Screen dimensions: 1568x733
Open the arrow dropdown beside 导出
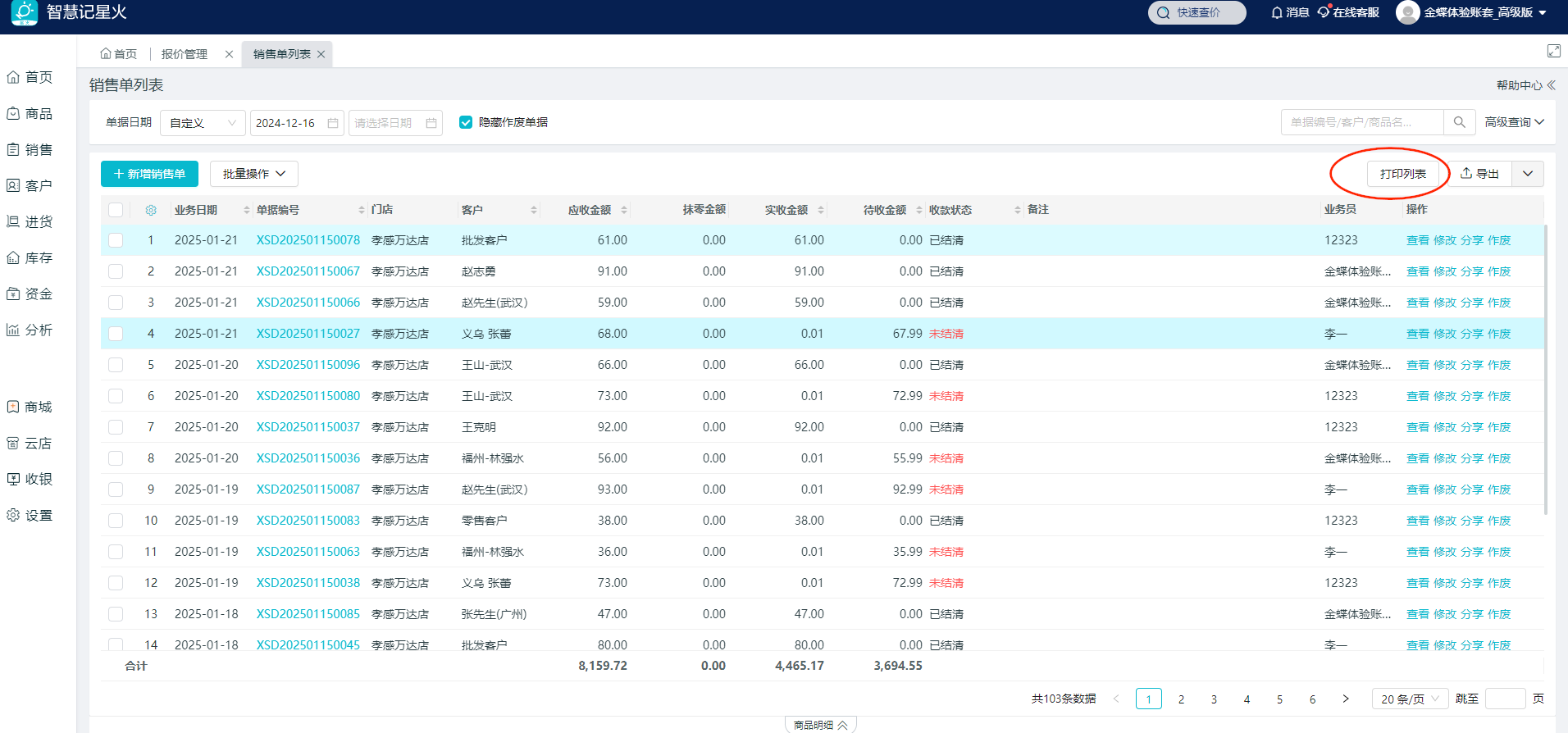(1528, 174)
